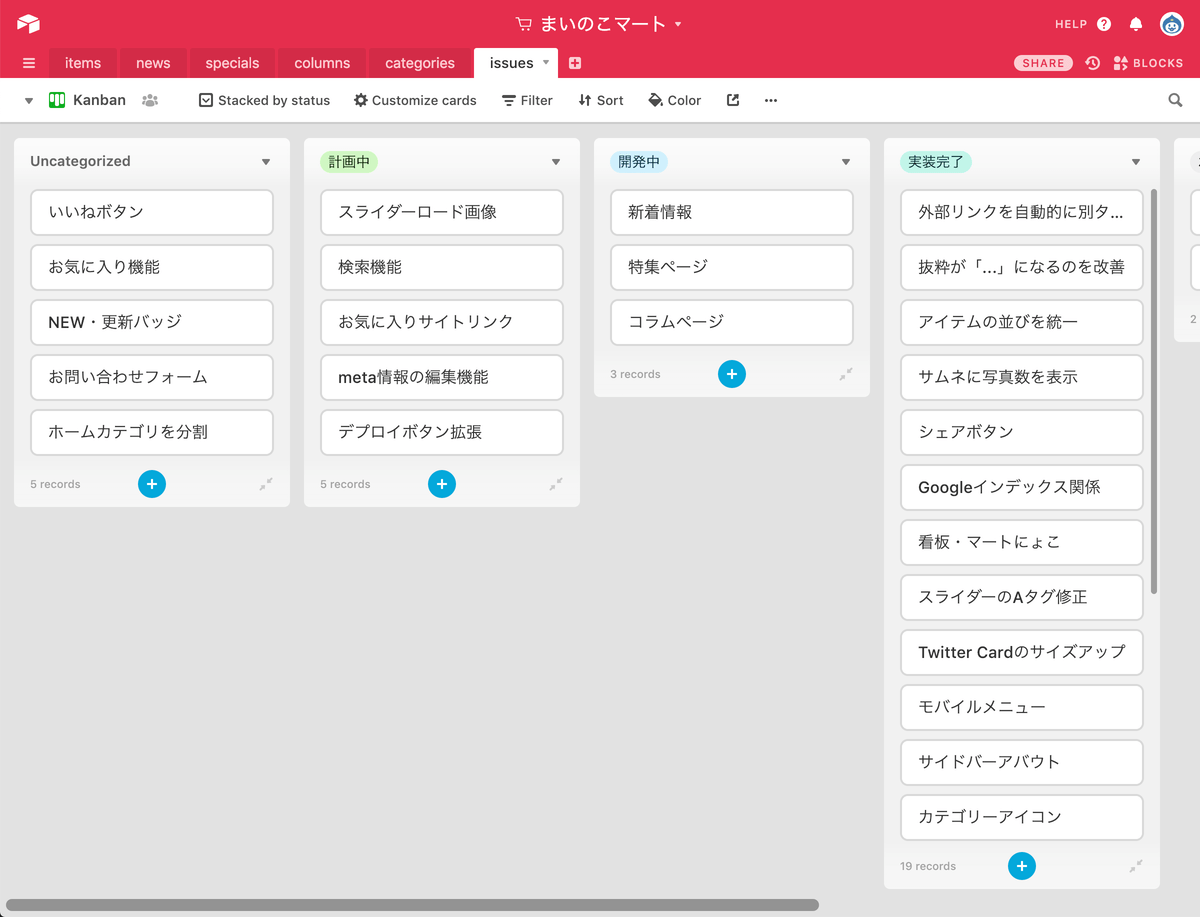Expand the Uncategorized column header menu
The width and height of the screenshot is (1200, 917).
click(x=266, y=161)
